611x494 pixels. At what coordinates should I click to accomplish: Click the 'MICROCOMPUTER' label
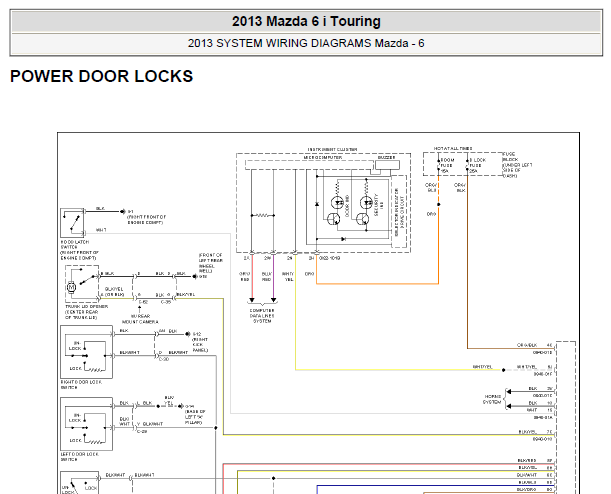pyautogui.click(x=323, y=157)
